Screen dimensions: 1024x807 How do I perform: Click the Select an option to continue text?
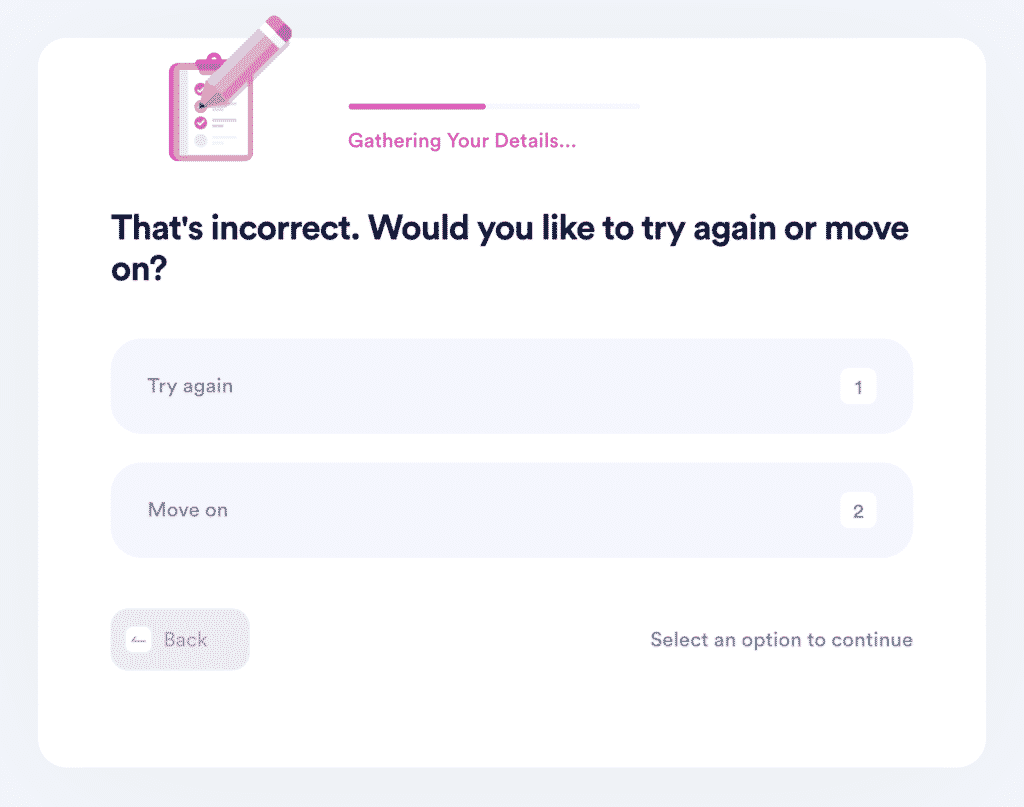(x=781, y=640)
